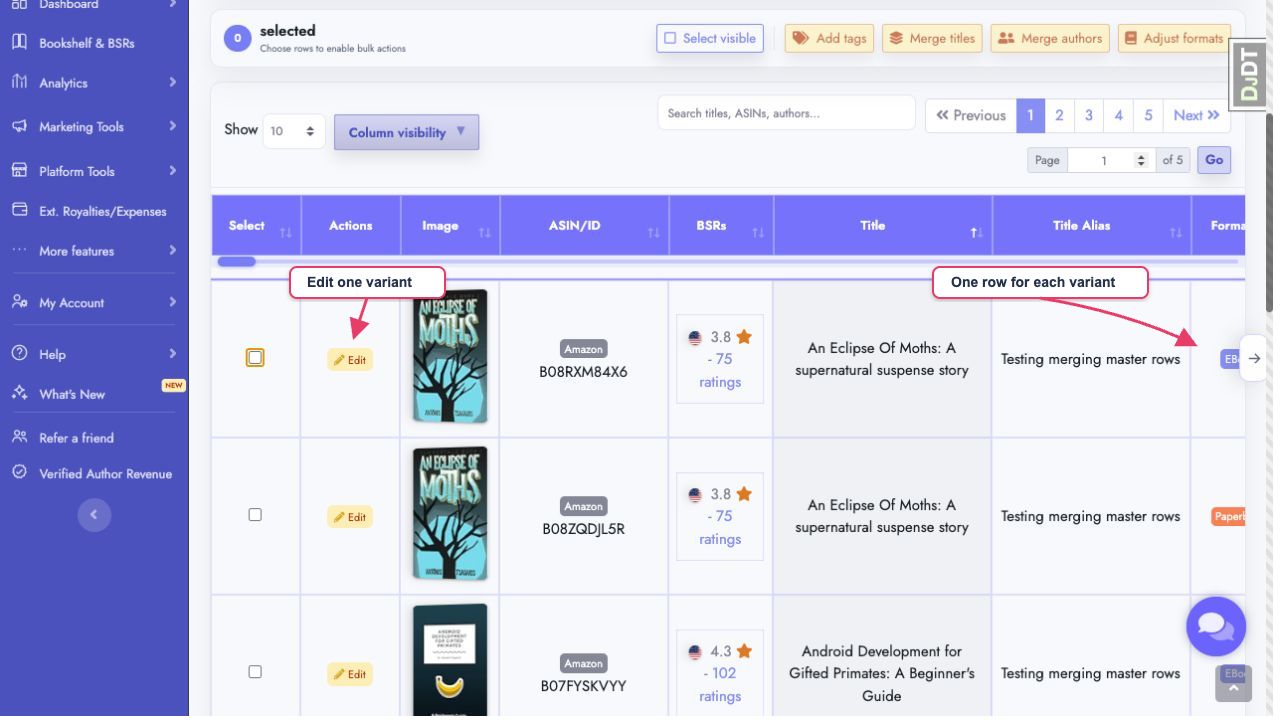1280x720 pixels.
Task: Expand the Help submenu chevron
Action: [x=172, y=353]
